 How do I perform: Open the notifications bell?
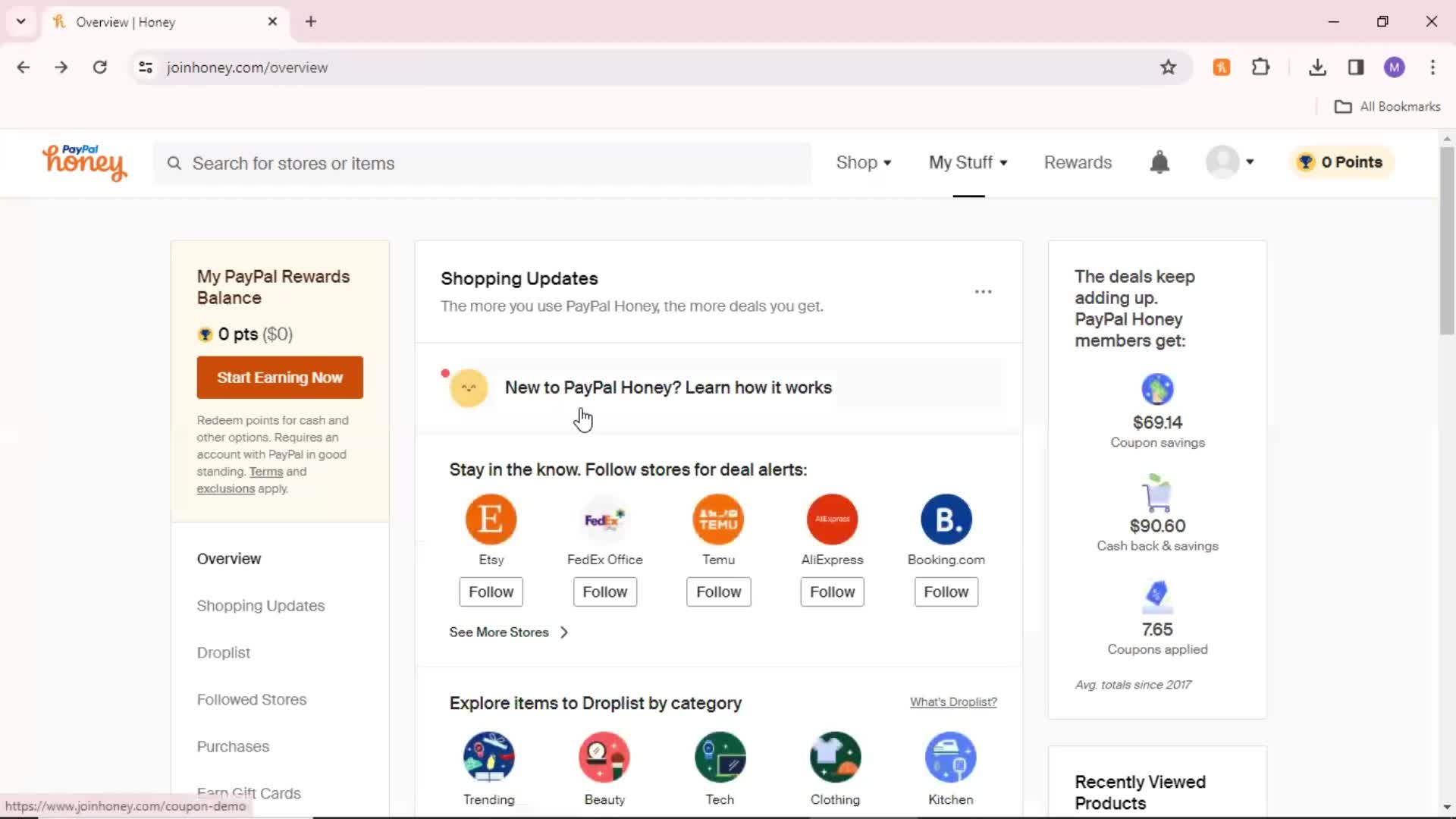point(1159,162)
